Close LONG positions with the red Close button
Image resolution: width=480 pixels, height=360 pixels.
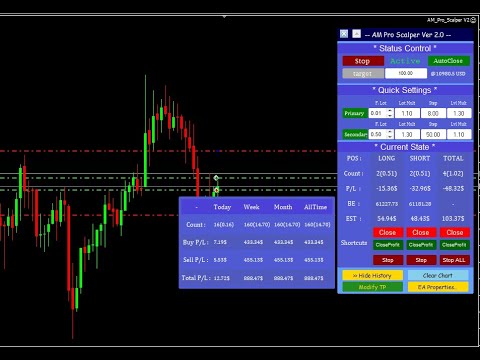[x=388, y=232]
